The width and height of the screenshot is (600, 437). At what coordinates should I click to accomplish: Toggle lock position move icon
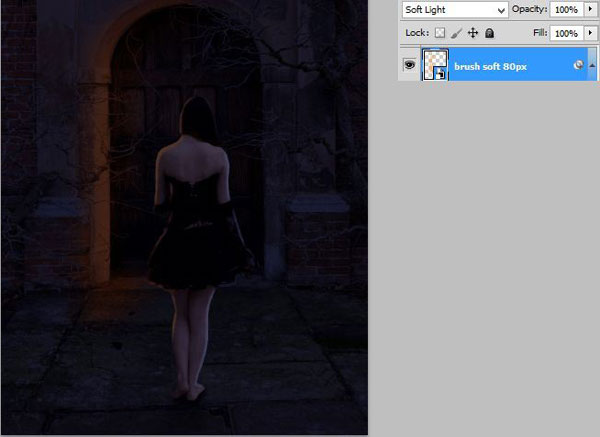tap(473, 33)
